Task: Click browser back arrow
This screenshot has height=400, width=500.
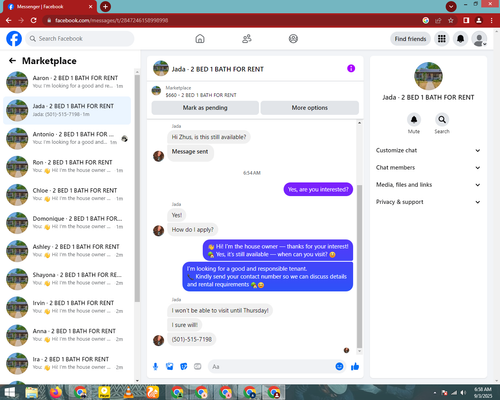Action: 8,21
